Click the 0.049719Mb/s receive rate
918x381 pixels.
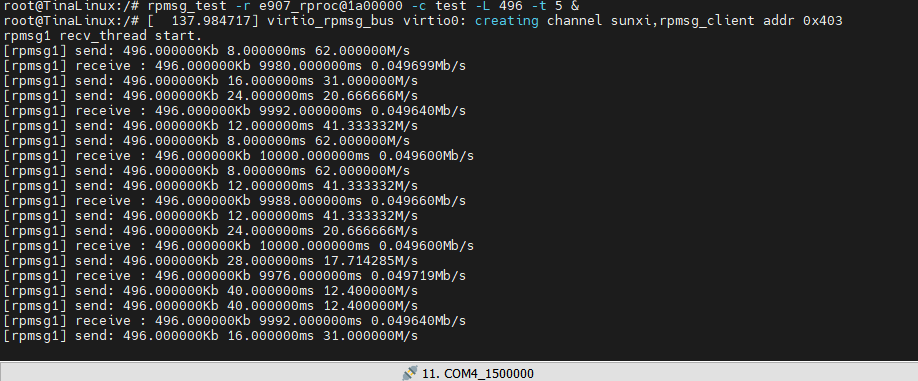coord(419,276)
